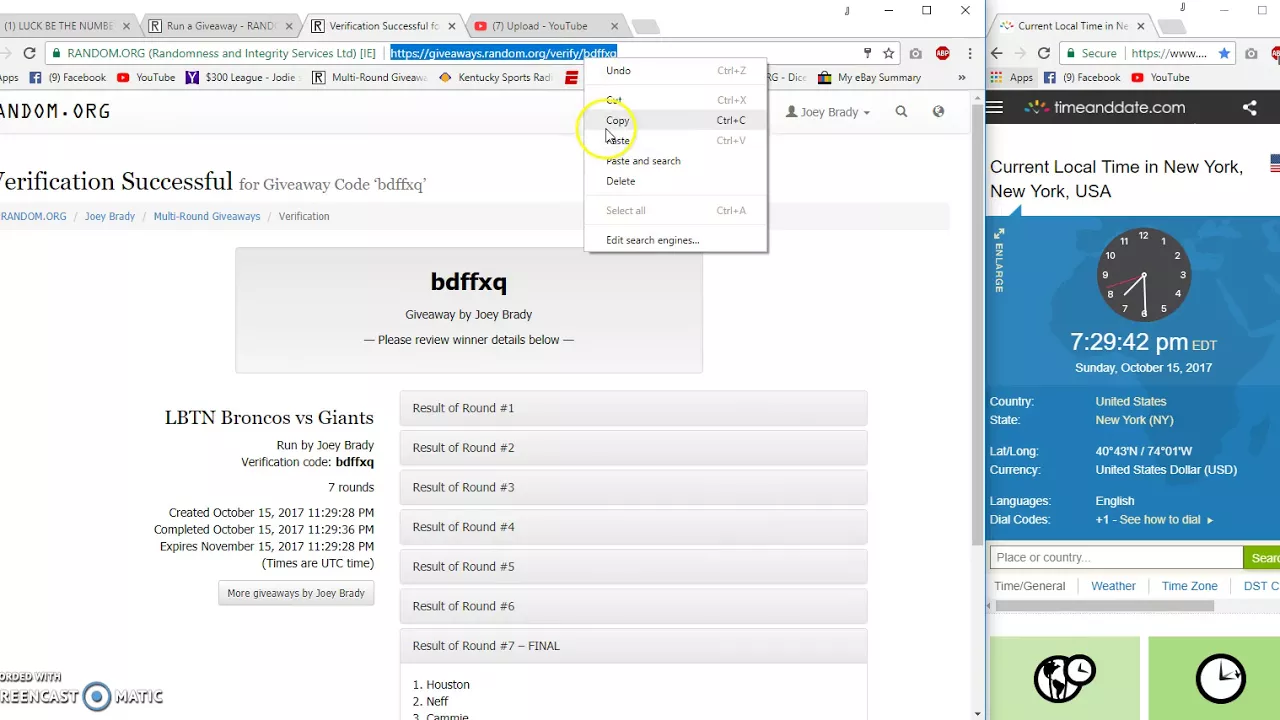Open the My eBay Summary bookmark

click(x=869, y=77)
